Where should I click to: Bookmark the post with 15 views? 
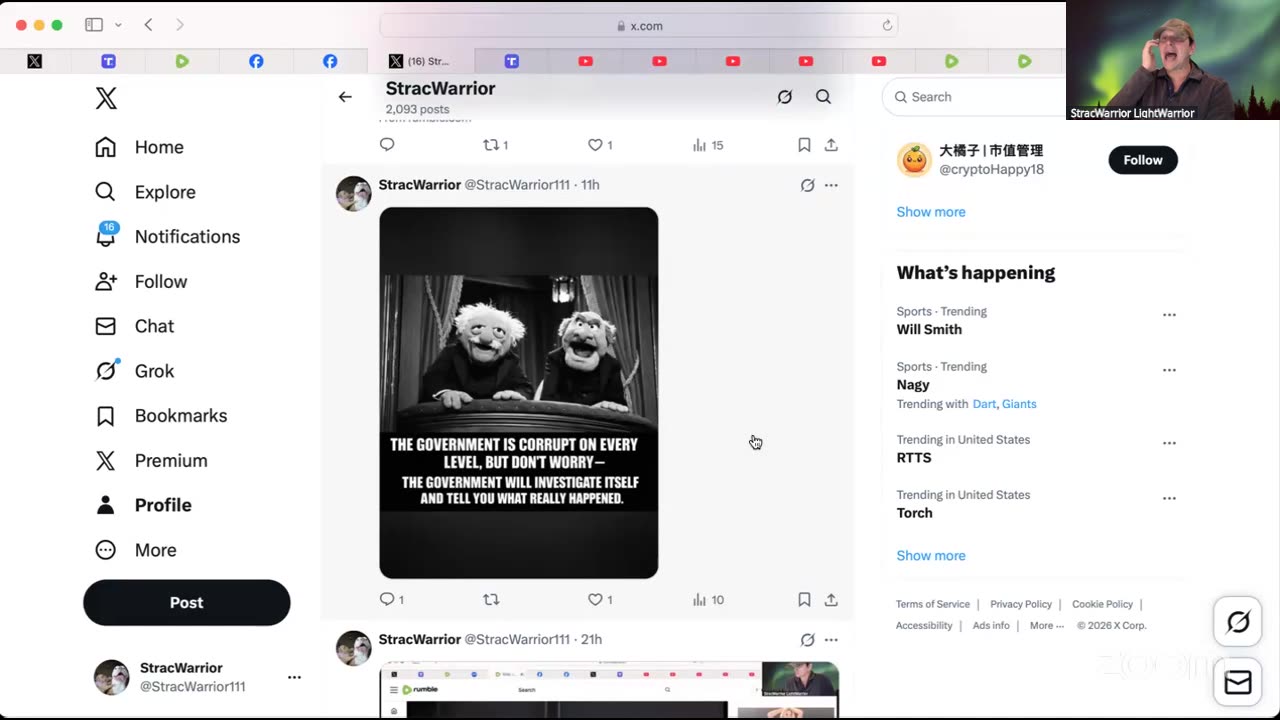(804, 145)
